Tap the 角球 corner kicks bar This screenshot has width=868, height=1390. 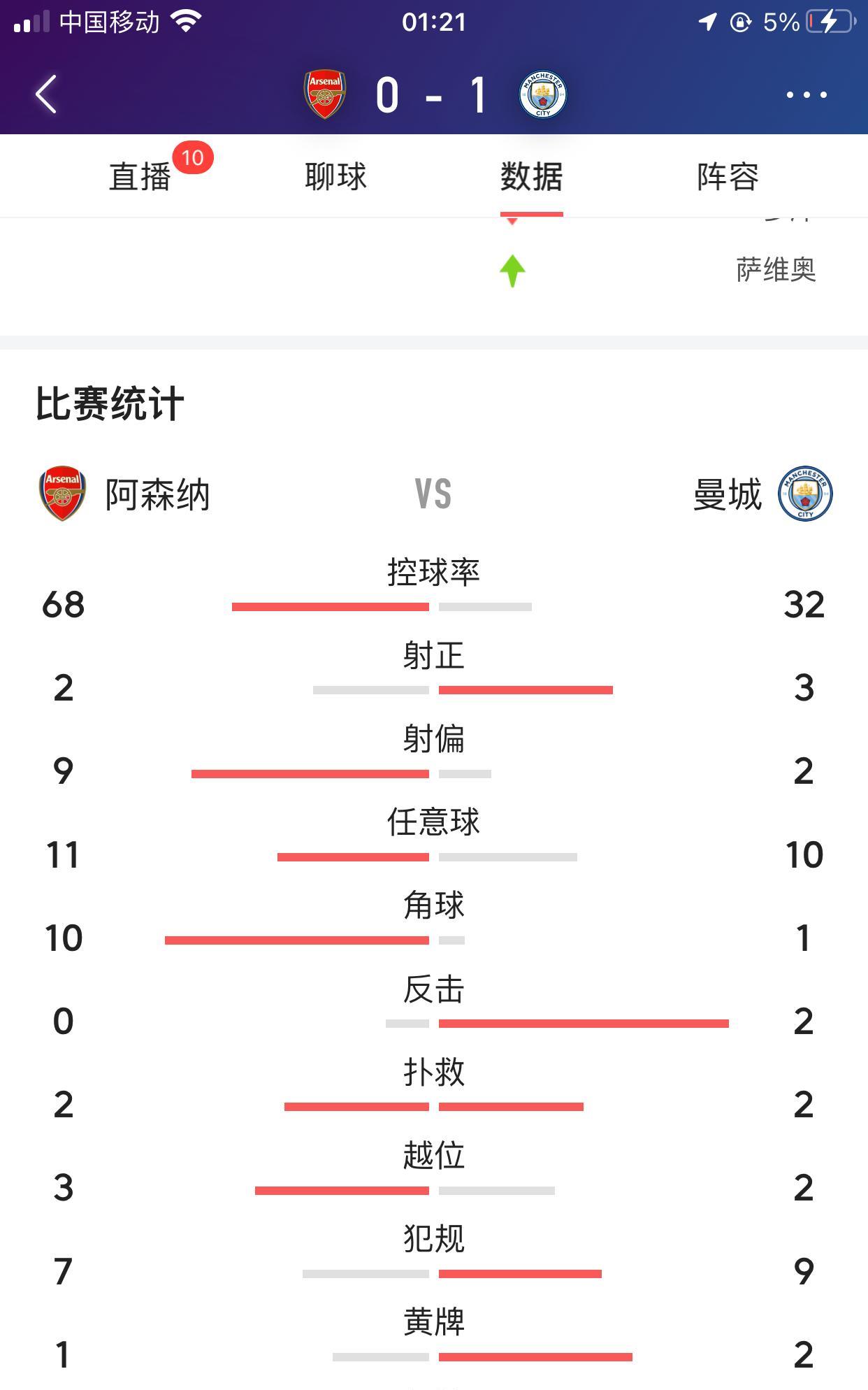[314, 940]
